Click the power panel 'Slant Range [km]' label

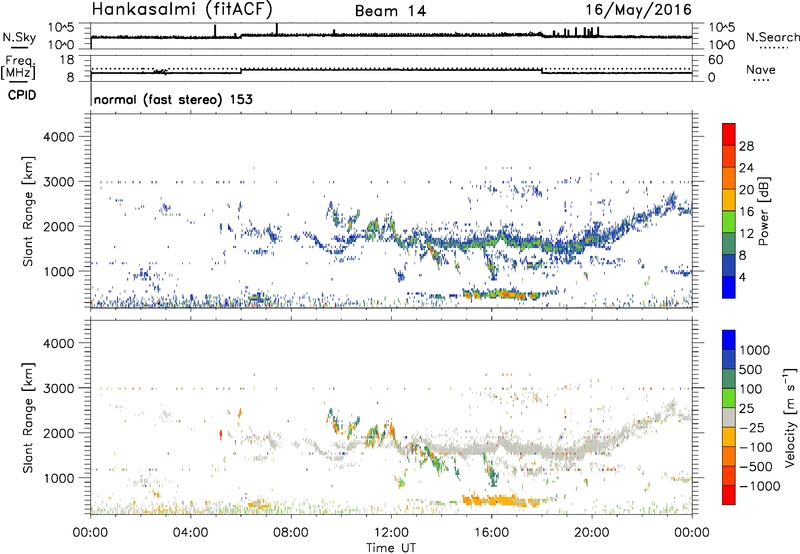[x=28, y=211]
